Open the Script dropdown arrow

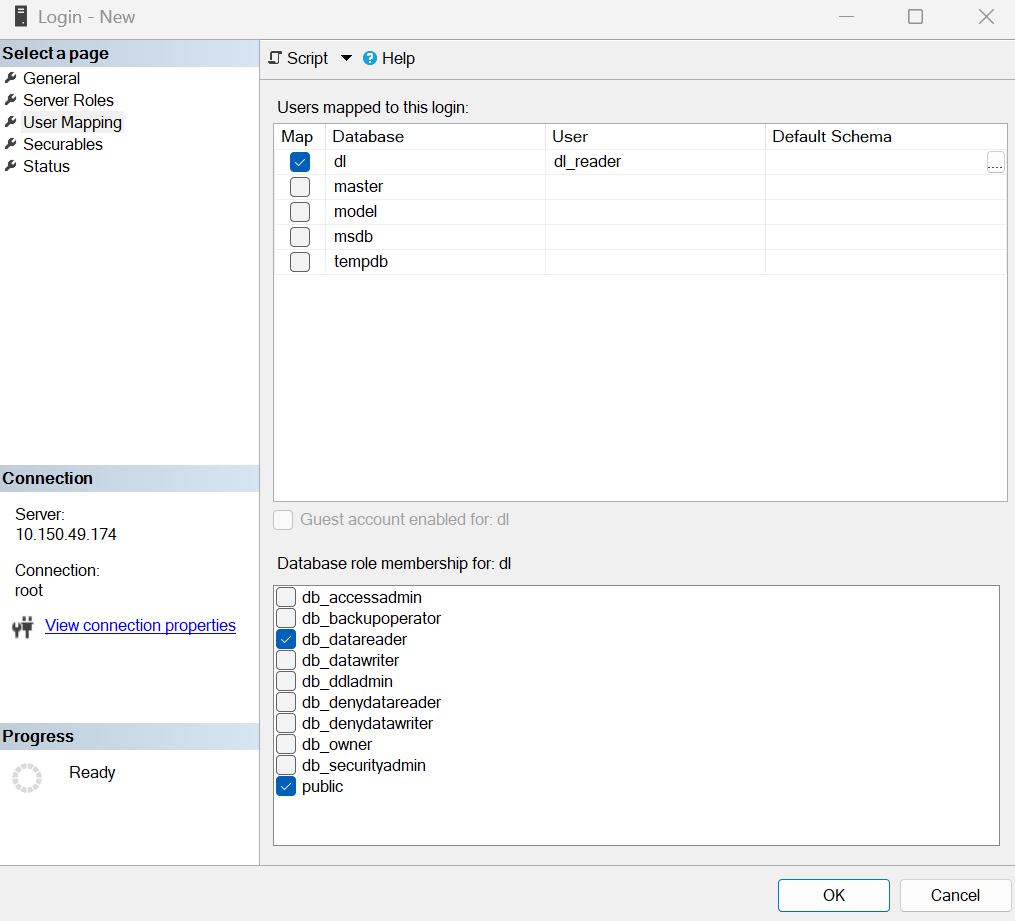point(346,58)
